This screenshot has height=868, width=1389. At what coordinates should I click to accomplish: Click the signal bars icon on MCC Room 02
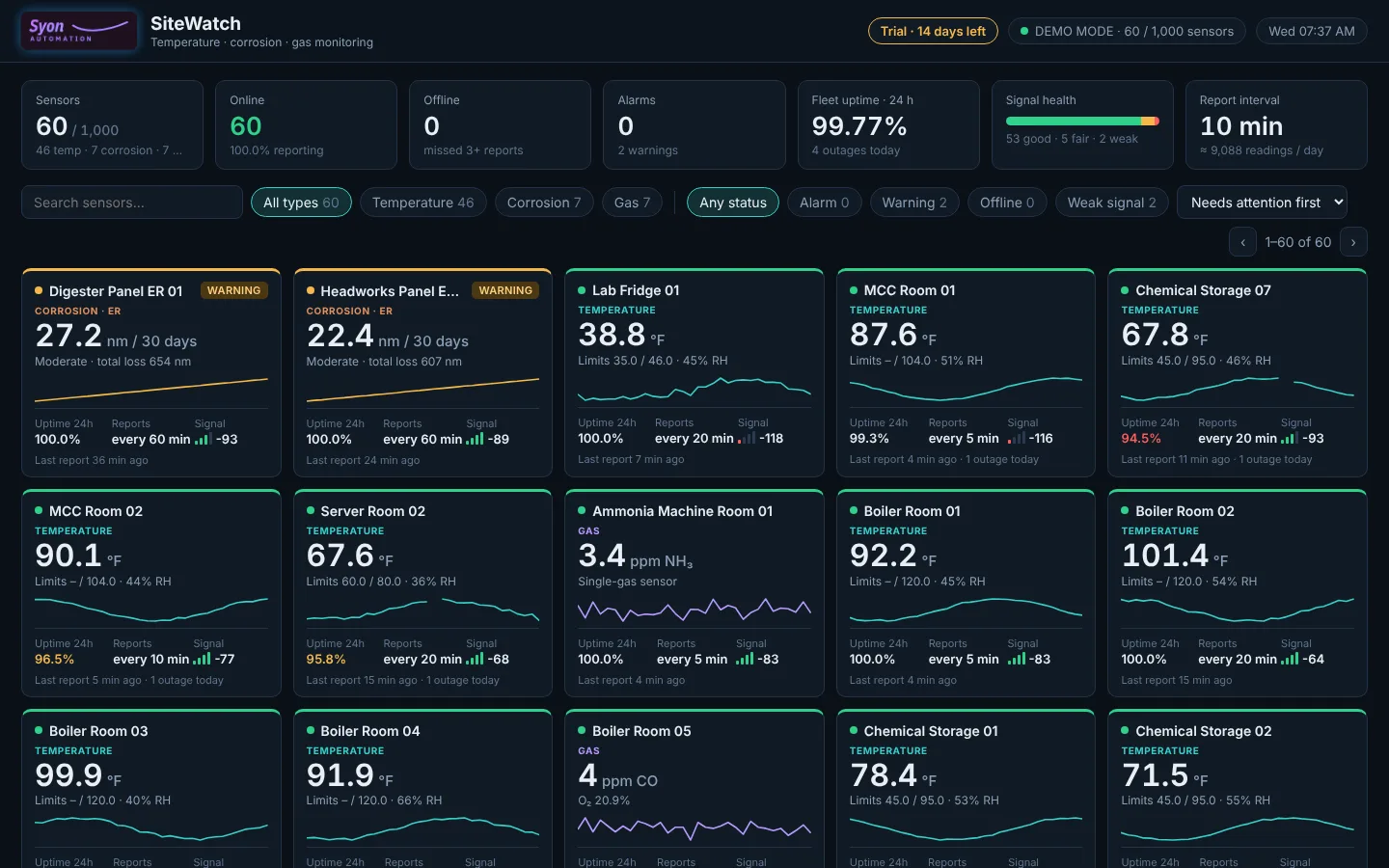click(202, 660)
